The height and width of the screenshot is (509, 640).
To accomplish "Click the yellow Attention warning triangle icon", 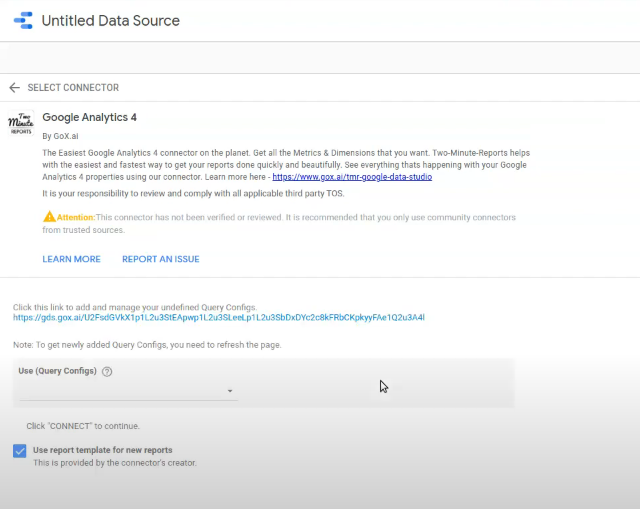I will point(49,216).
